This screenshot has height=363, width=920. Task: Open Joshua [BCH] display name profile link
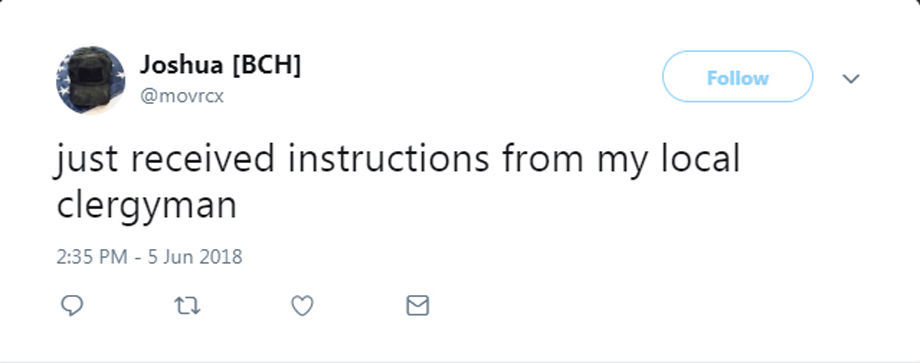[x=220, y=65]
